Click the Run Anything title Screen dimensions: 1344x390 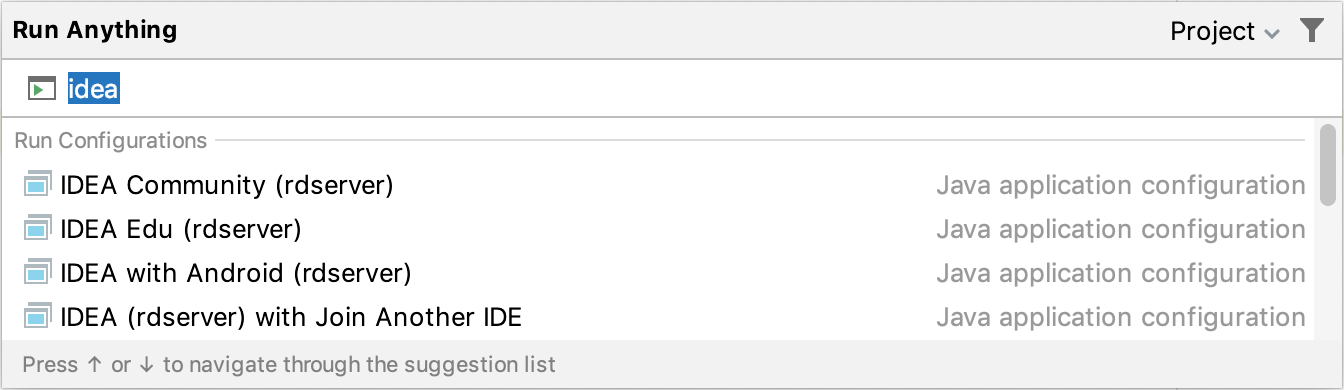click(95, 30)
